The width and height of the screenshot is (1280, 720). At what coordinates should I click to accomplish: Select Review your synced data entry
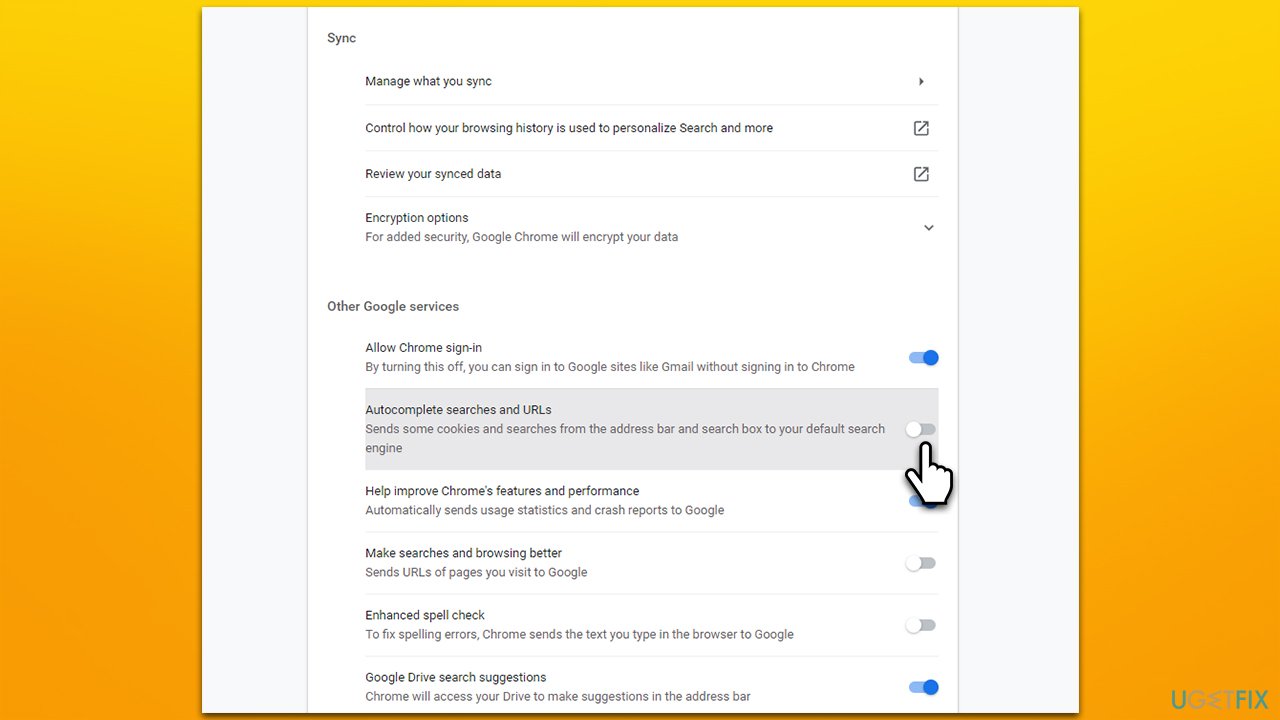(x=651, y=174)
